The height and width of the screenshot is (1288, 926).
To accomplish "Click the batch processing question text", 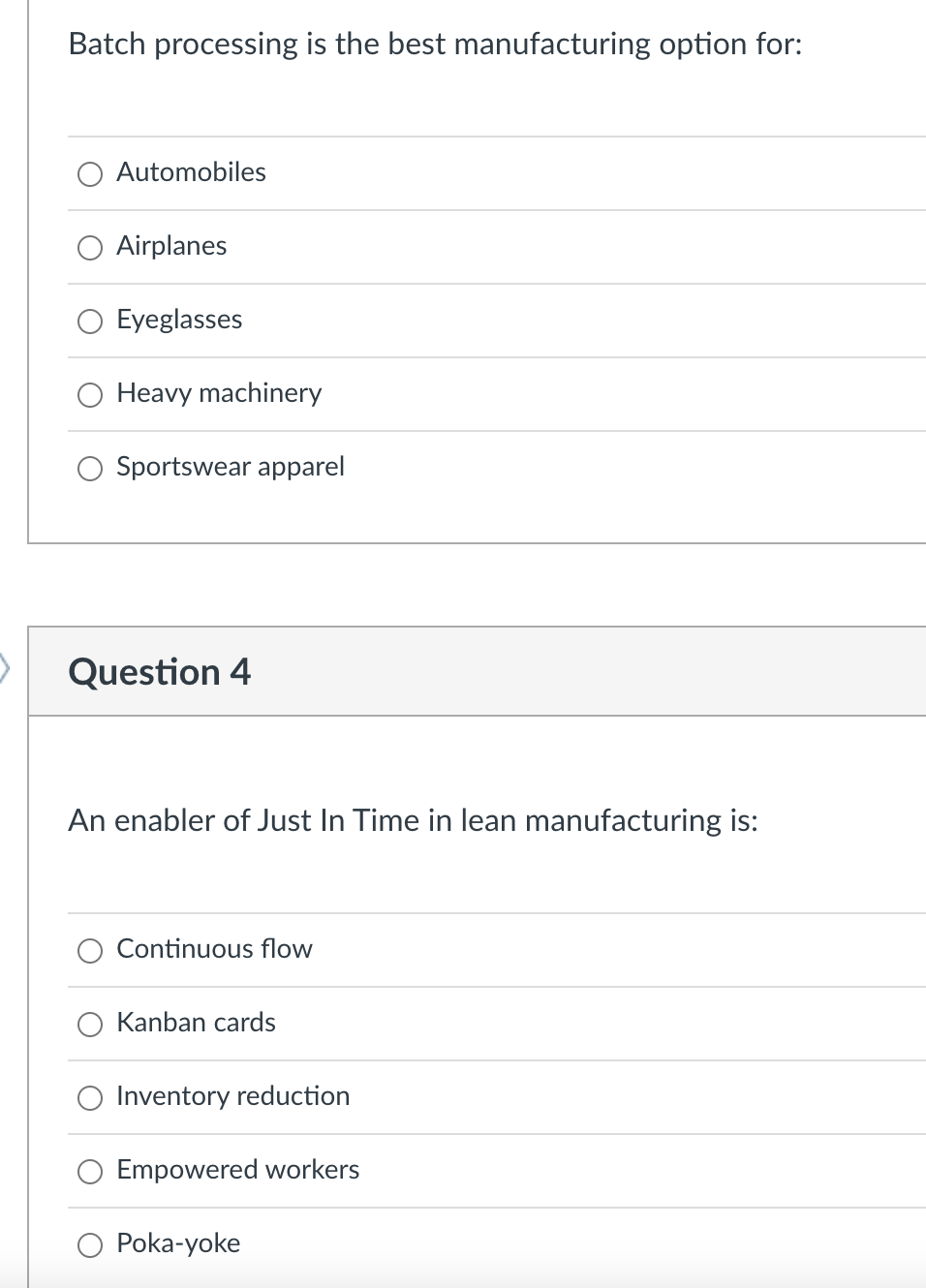I will click(x=435, y=45).
